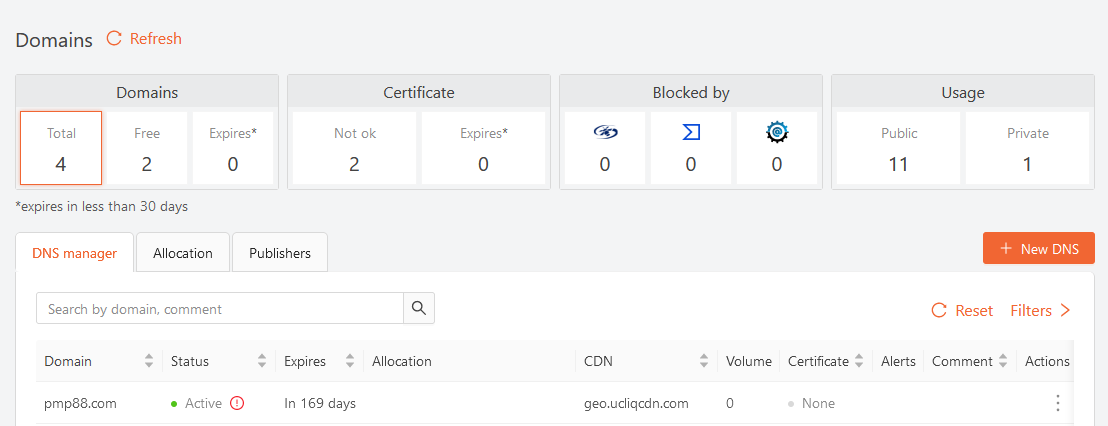Screen dimensions: 1108x426
Task: Open the DNS manager tab
Action: pos(74,253)
